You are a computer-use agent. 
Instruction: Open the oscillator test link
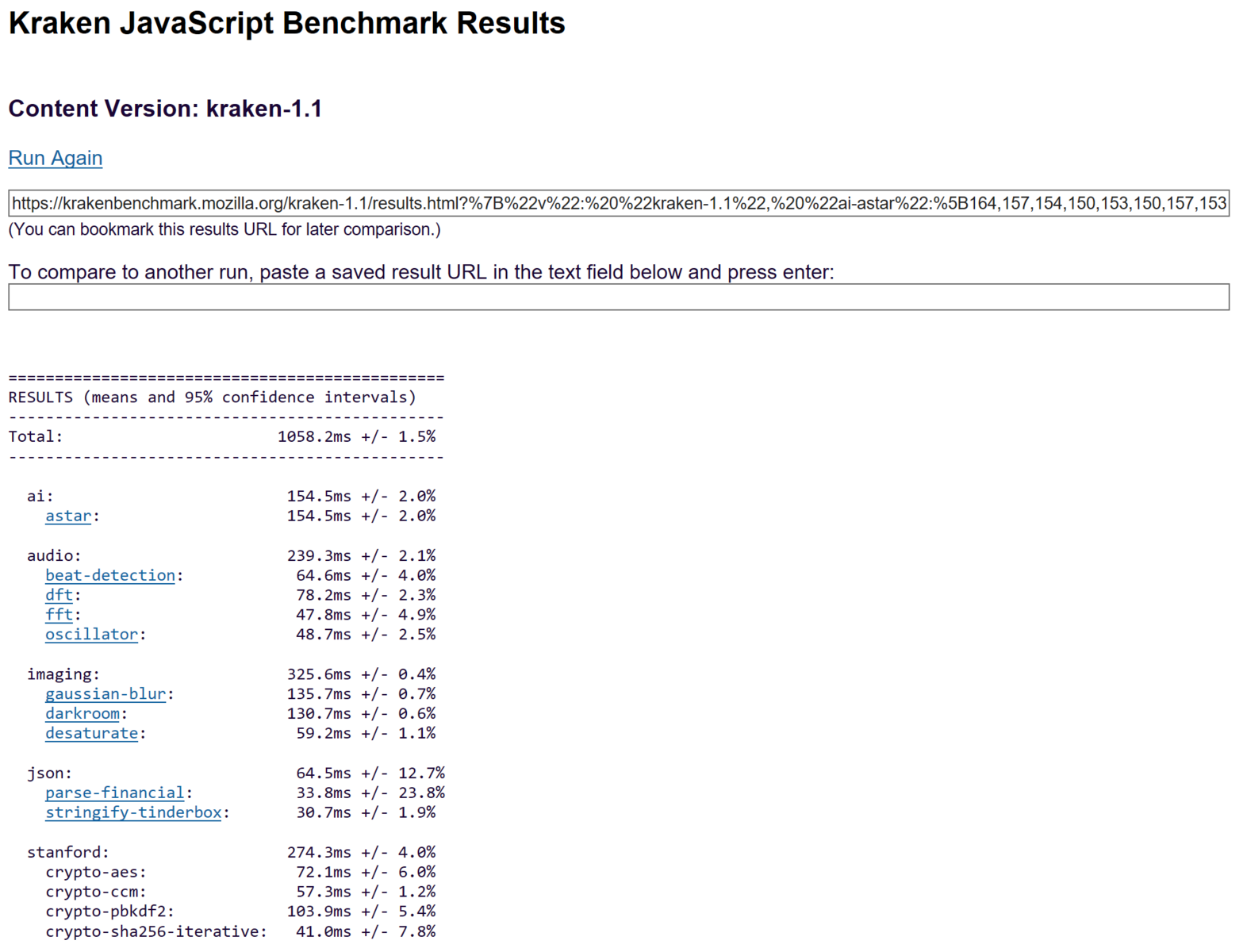point(91,635)
